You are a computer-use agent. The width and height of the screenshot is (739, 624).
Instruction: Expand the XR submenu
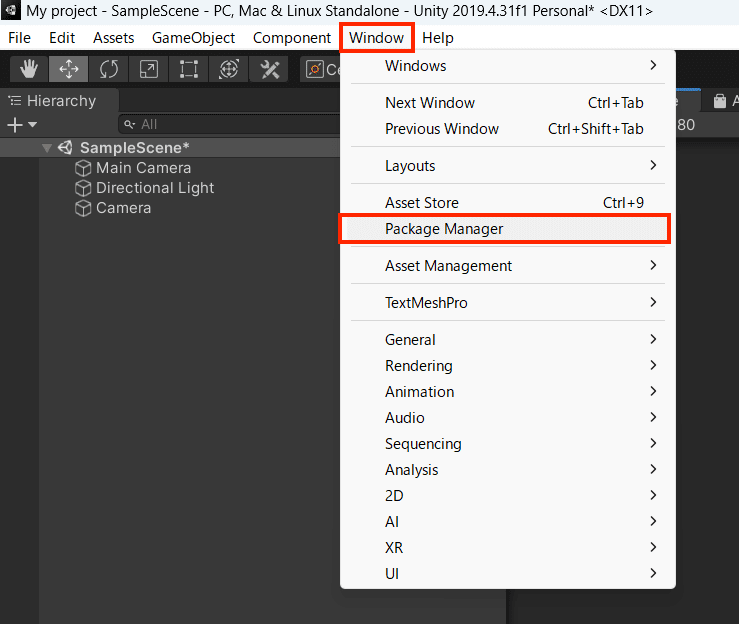click(508, 548)
